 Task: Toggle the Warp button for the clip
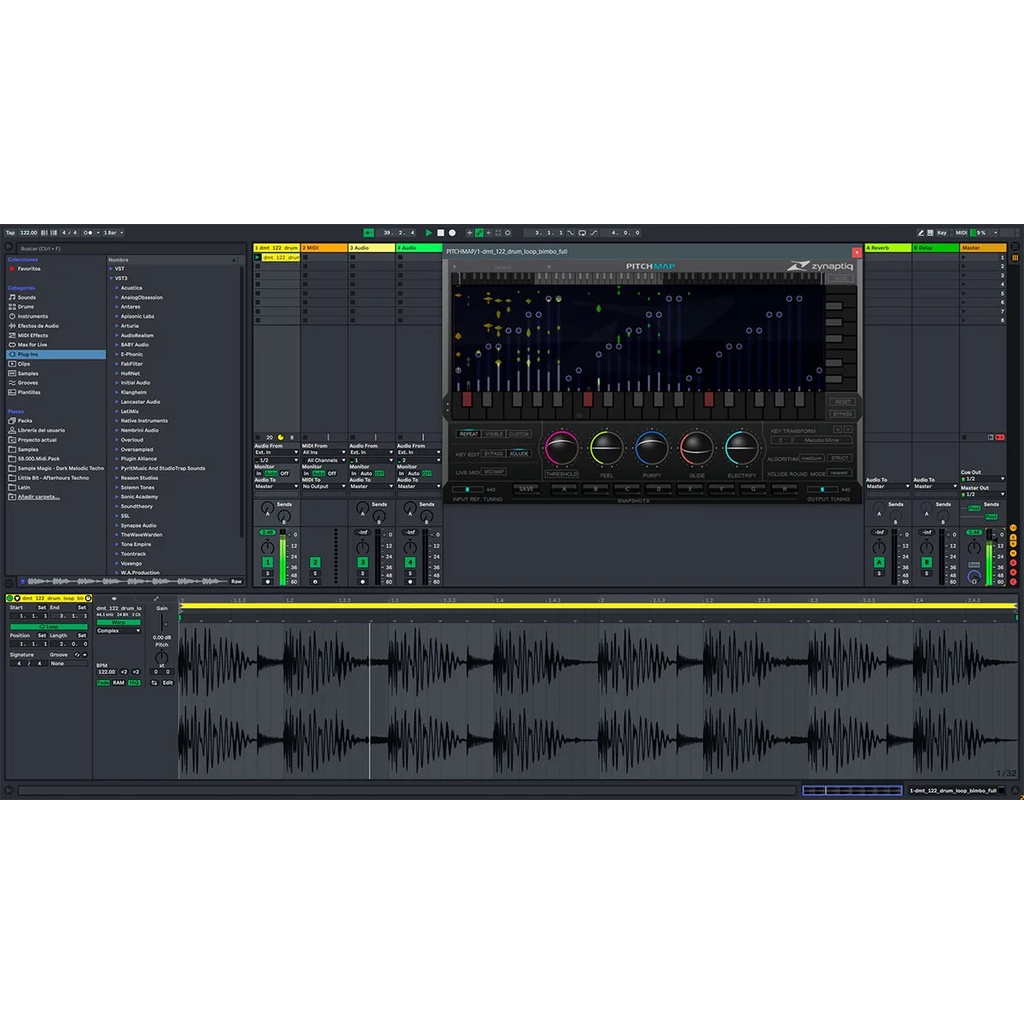118,622
